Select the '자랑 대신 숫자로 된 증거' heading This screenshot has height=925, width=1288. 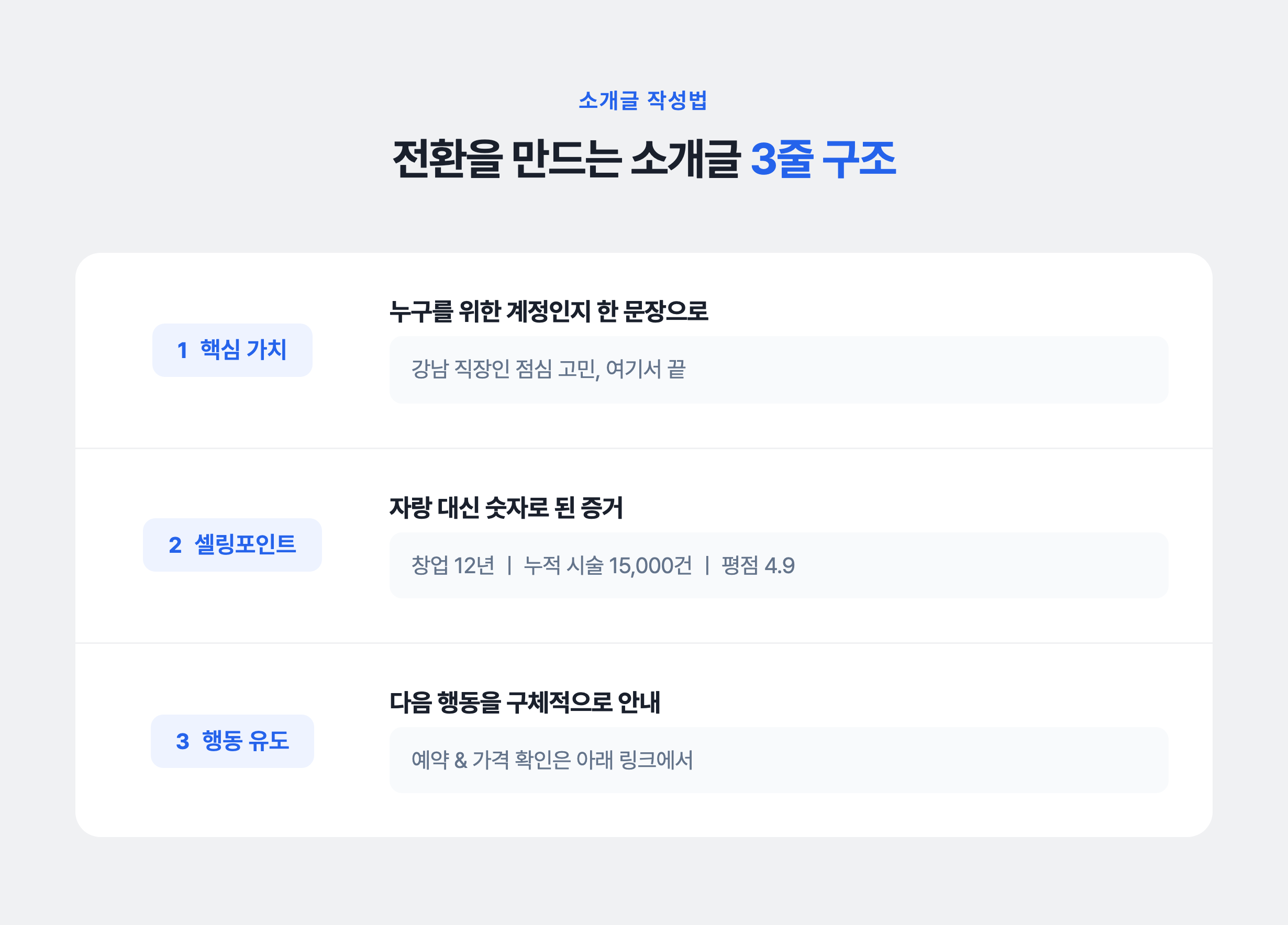506,507
